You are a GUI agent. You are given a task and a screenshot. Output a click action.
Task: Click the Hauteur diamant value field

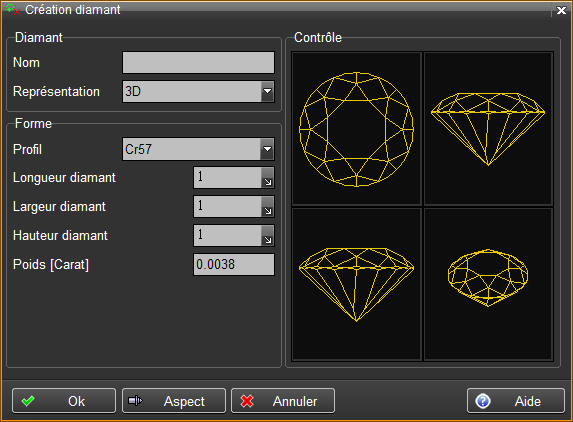pos(227,235)
